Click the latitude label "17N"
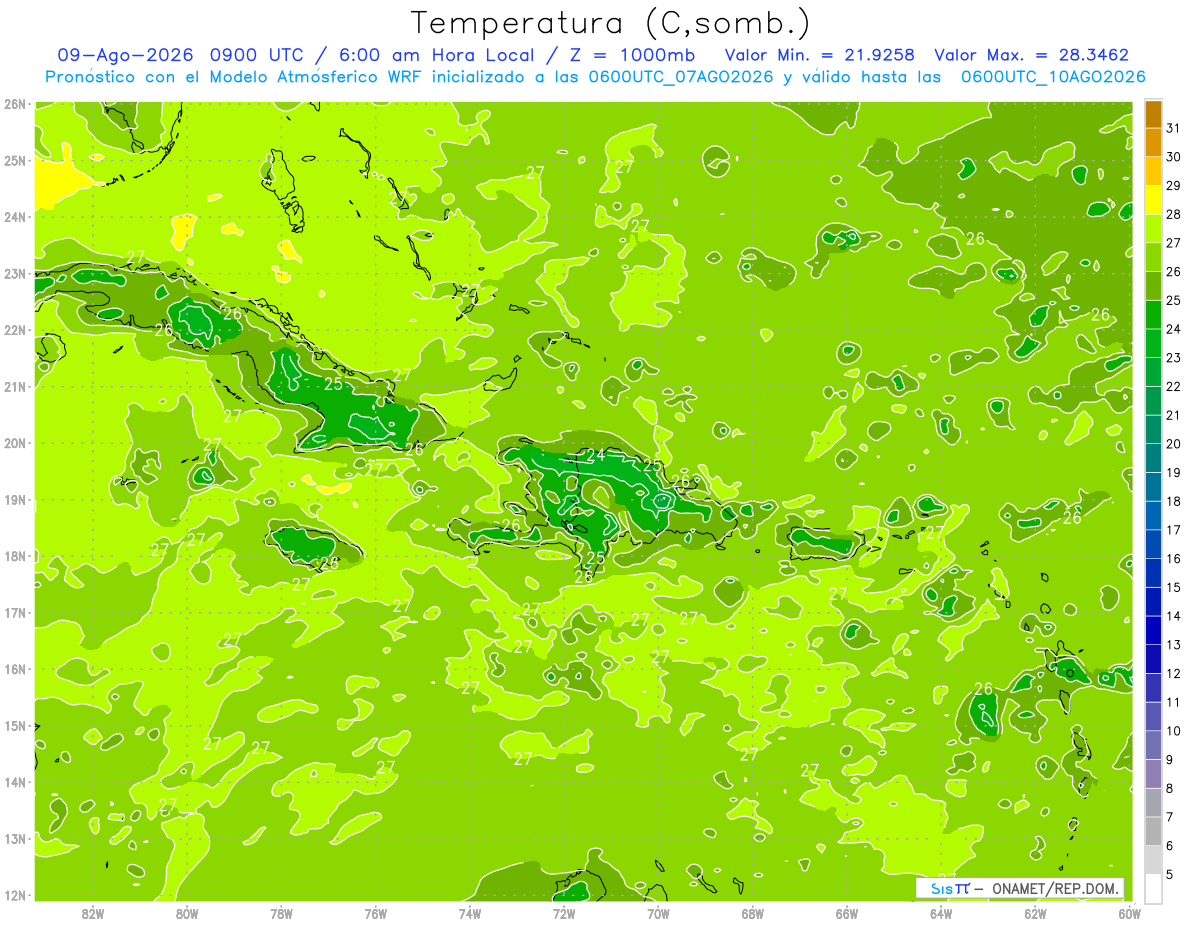 coord(15,612)
